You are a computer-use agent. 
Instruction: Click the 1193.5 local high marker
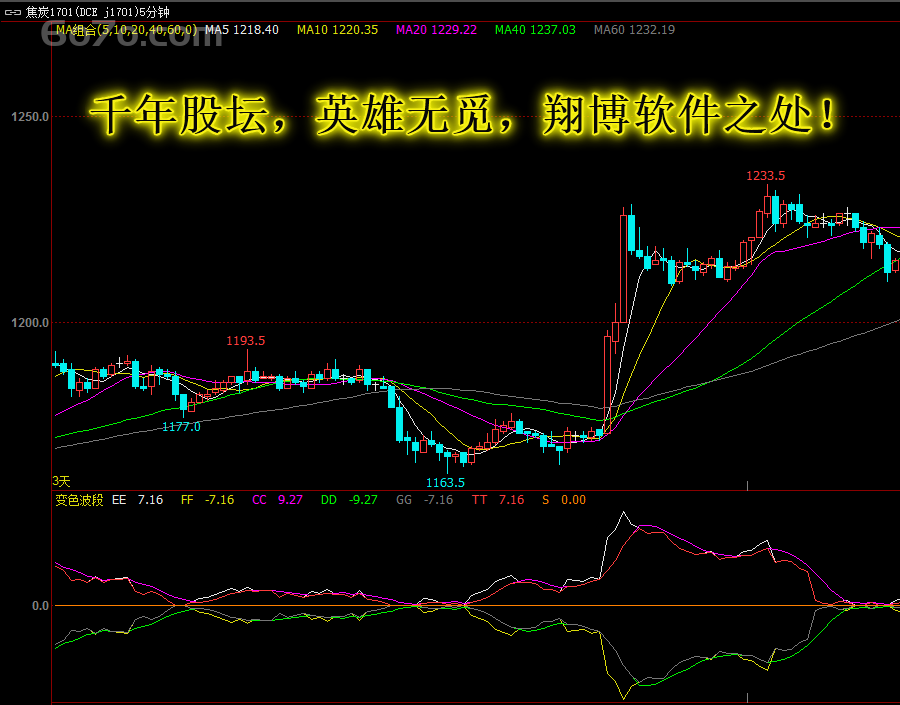coord(246,341)
